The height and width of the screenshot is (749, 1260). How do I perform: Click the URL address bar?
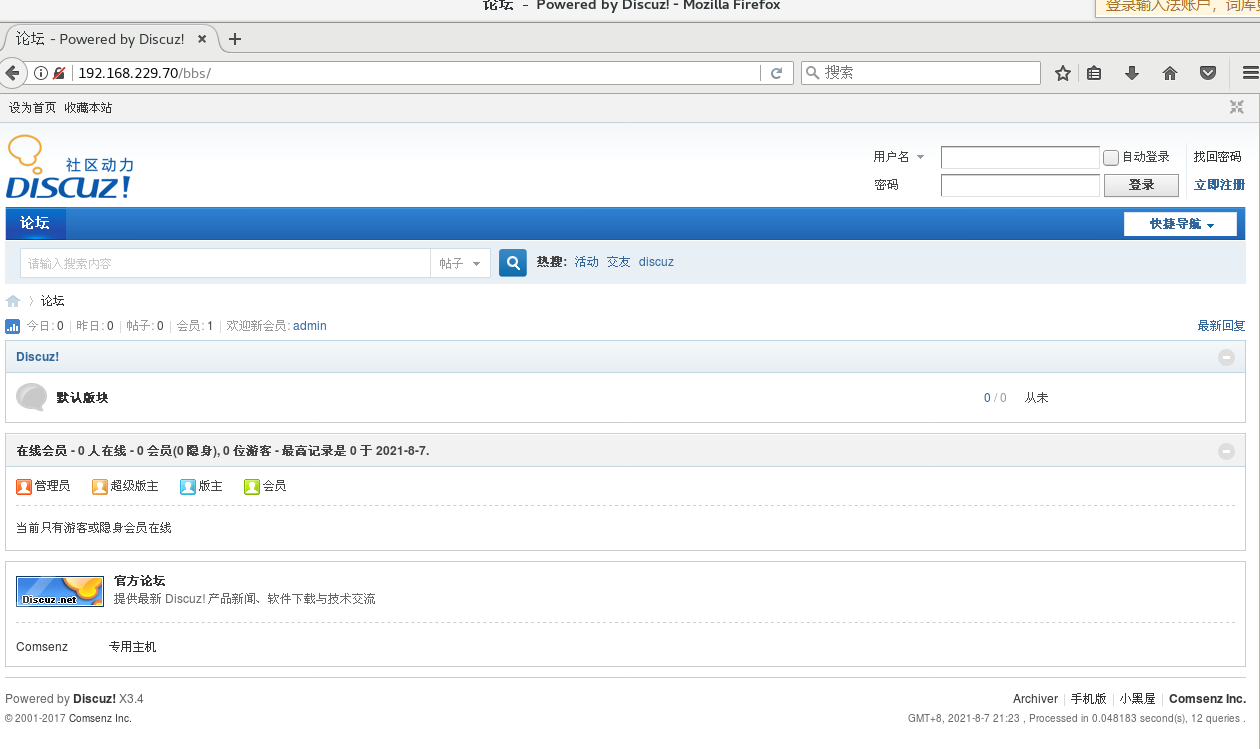415,73
